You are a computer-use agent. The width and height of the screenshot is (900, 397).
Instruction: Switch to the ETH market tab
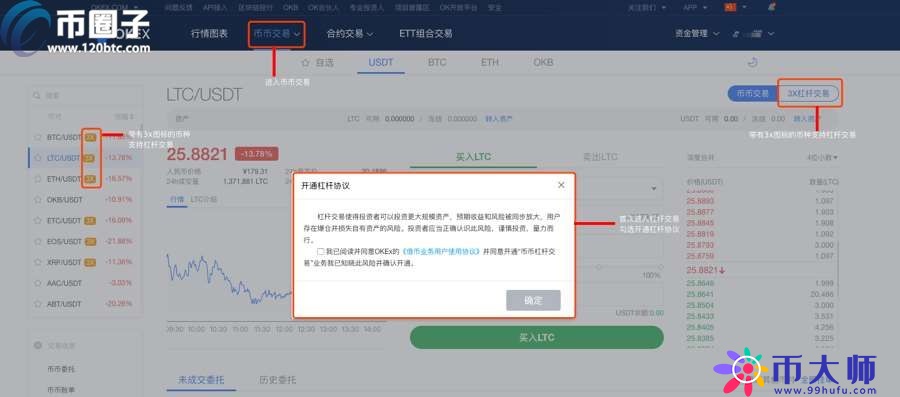click(490, 63)
